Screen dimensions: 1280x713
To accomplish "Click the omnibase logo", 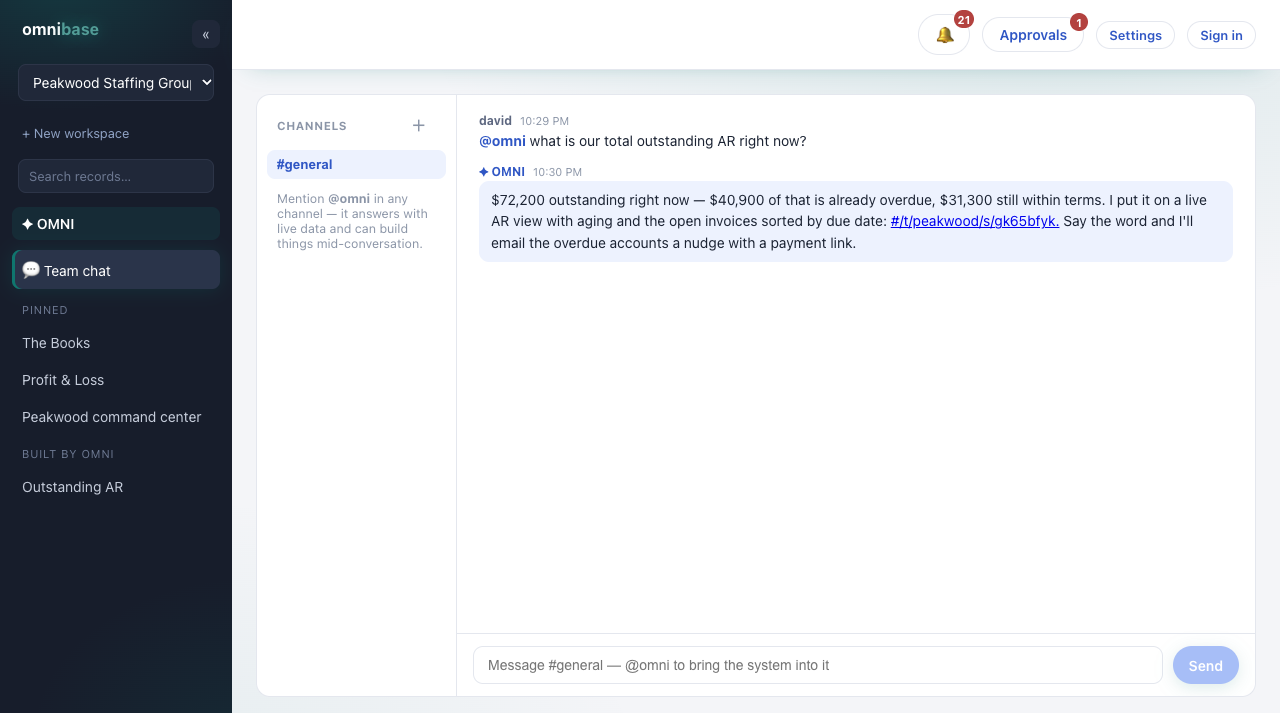I will (x=60, y=29).
